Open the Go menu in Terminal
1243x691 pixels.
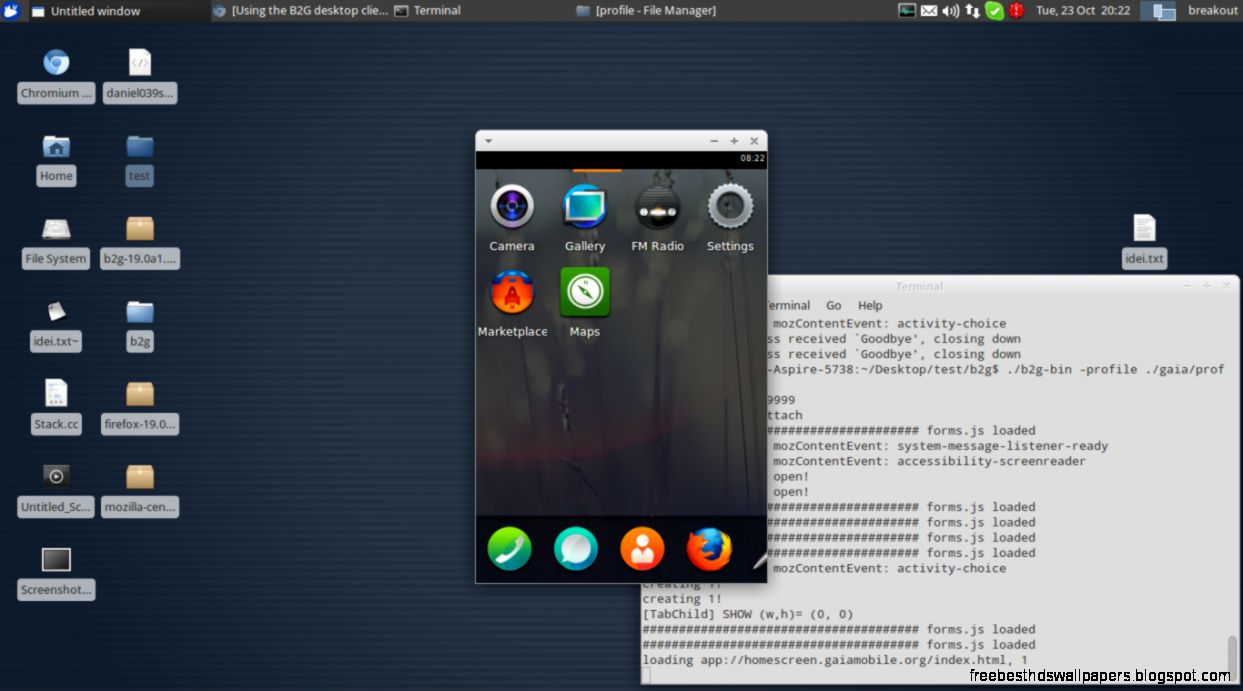833,305
